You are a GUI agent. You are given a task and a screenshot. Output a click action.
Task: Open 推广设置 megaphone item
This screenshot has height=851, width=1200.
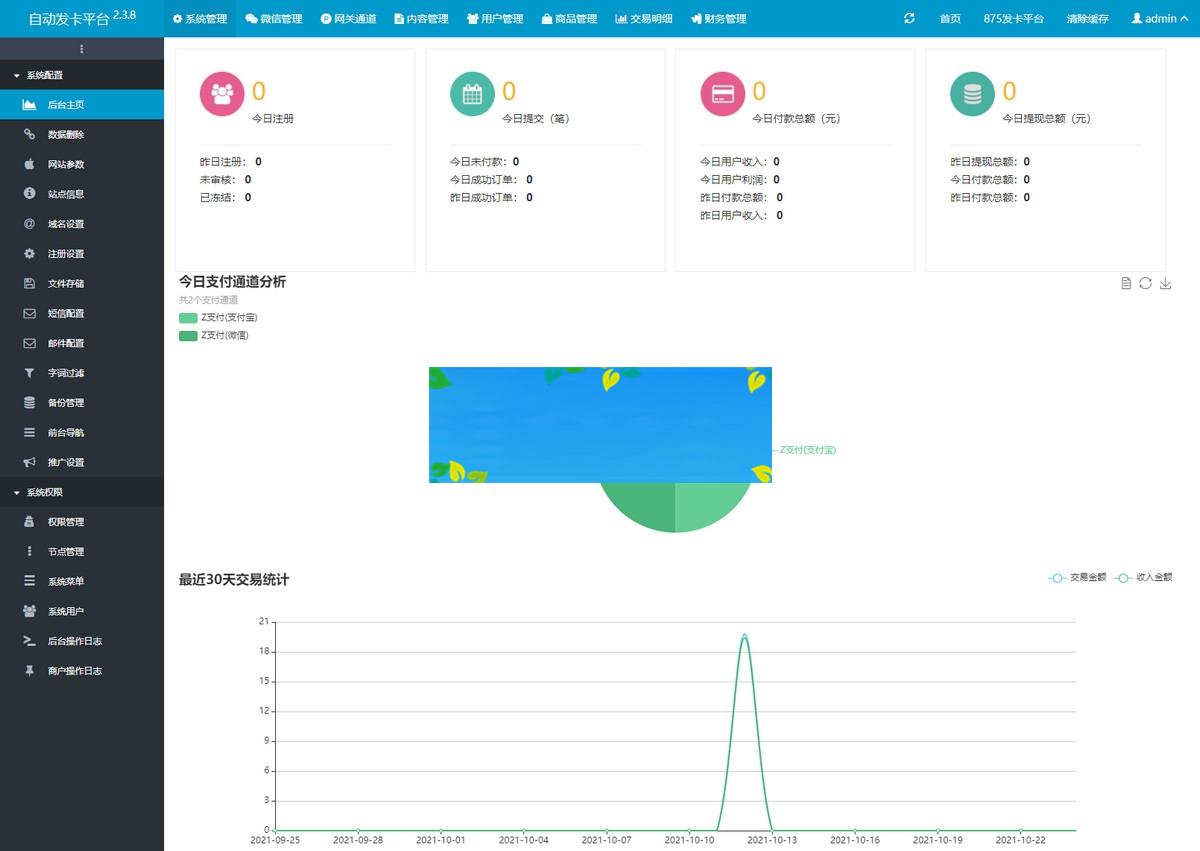point(66,463)
